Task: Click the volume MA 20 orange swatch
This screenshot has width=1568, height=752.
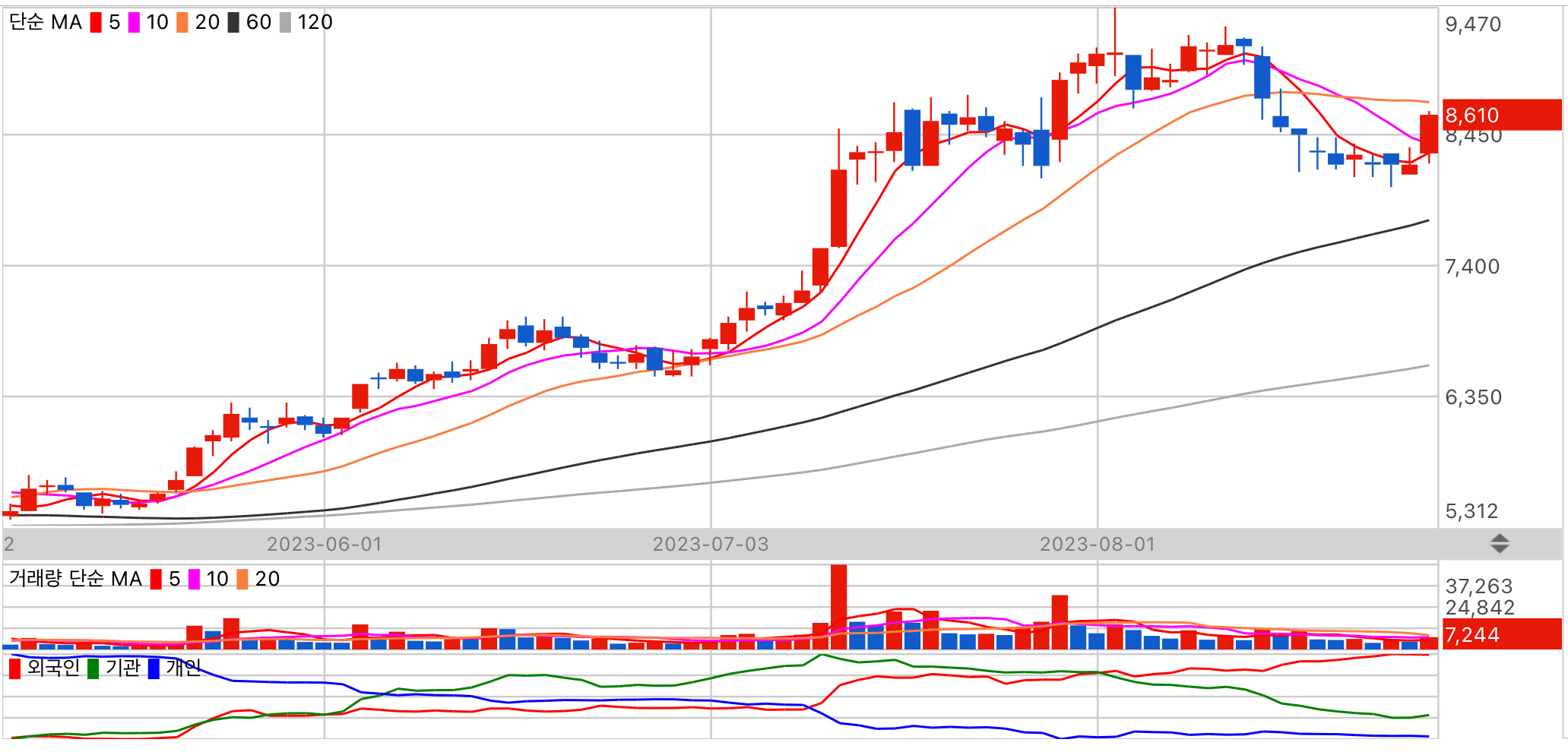Action: click(242, 580)
